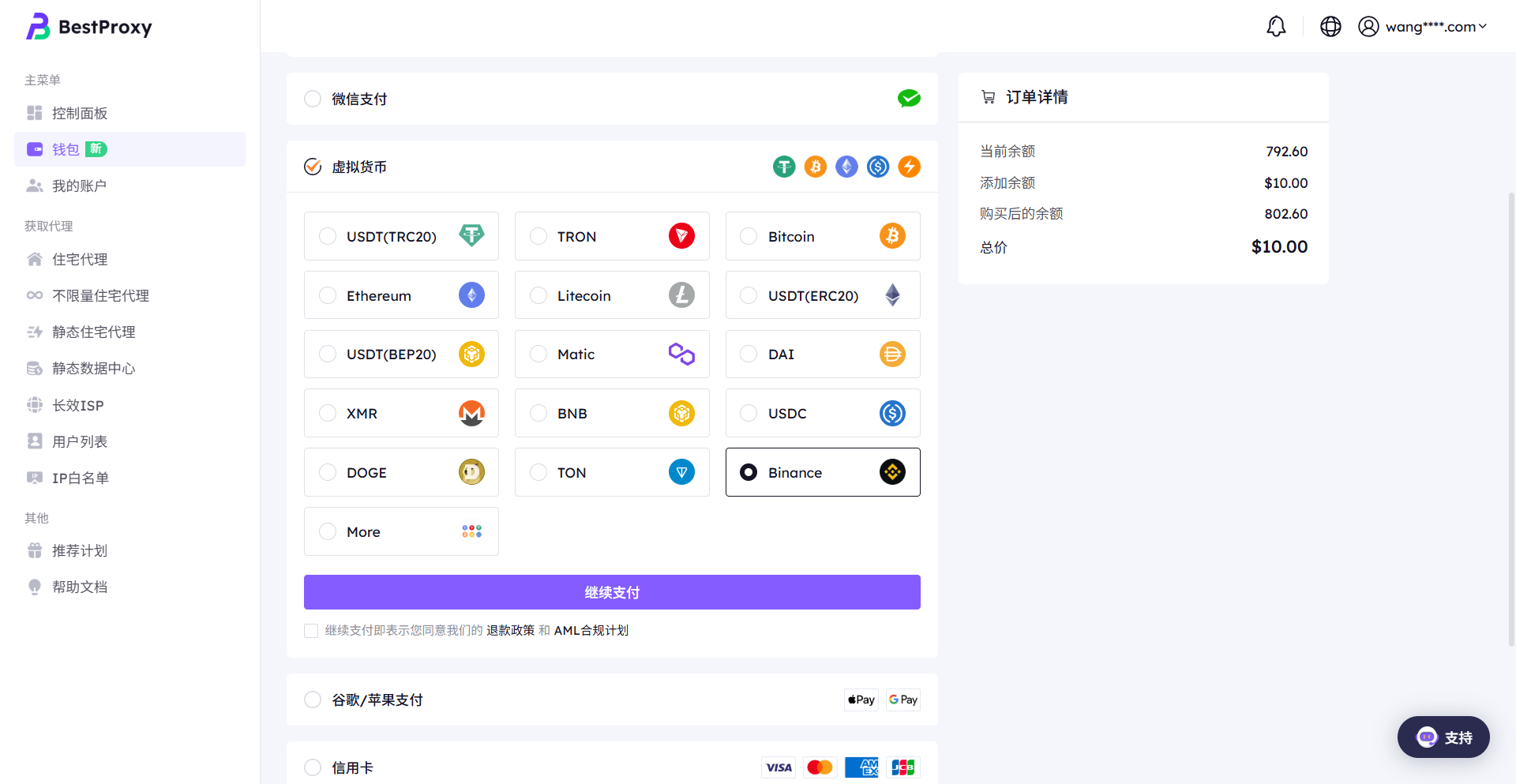Select the USDT(TRC20) radio option
The width and height of the screenshot is (1516, 784).
(328, 236)
